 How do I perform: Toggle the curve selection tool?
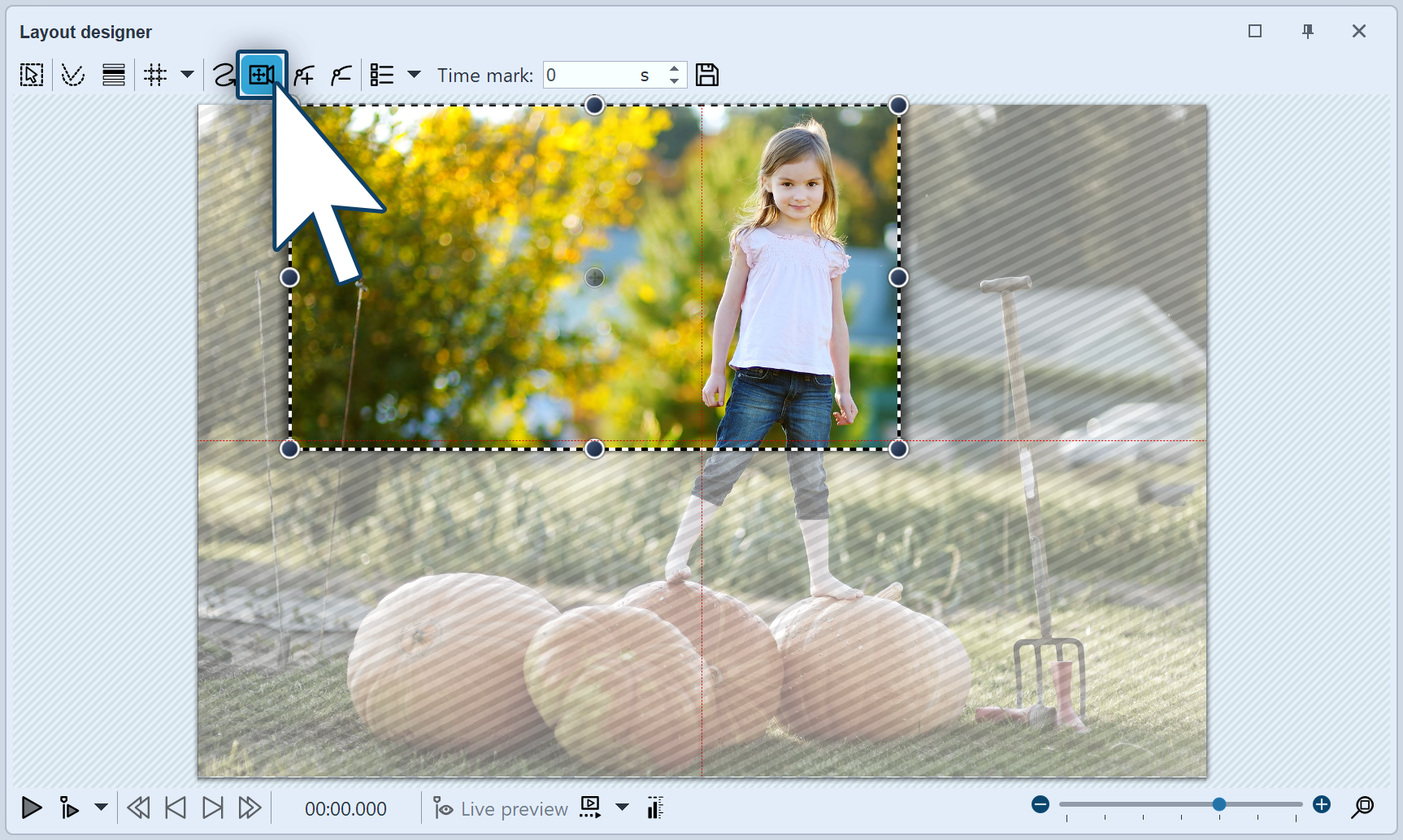72,75
